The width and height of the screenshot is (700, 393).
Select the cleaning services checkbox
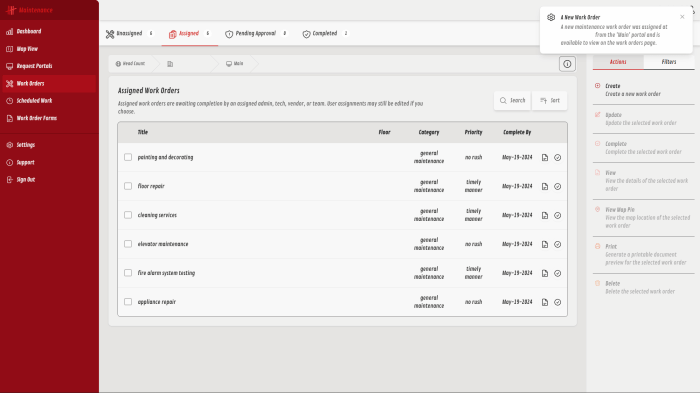(128, 215)
